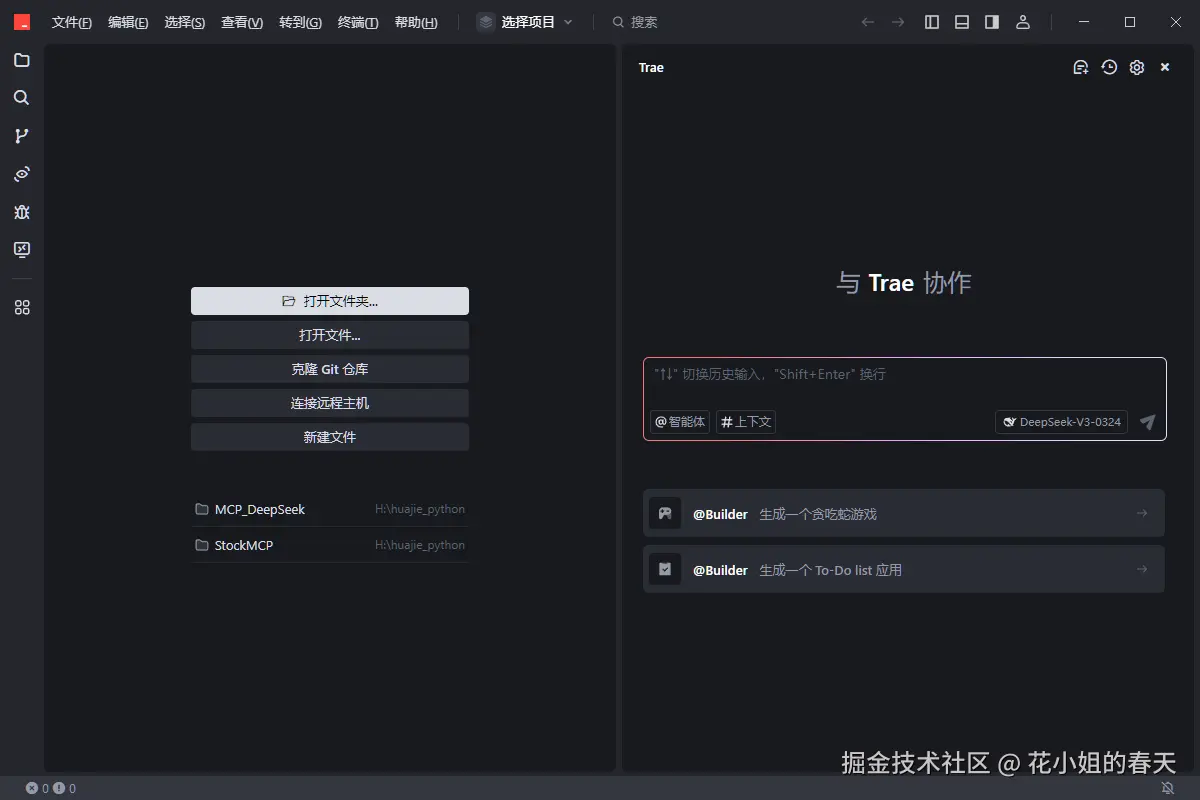Image resolution: width=1200 pixels, height=800 pixels.
Task: Click the 打开文件... button
Action: 330,335
